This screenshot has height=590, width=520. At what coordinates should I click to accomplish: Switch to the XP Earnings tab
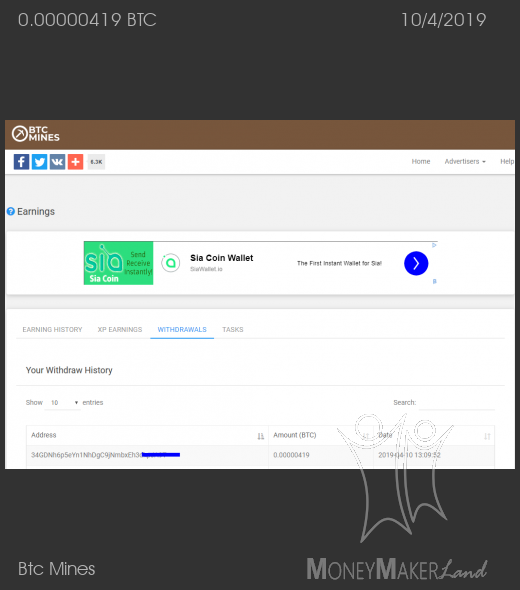click(120, 330)
